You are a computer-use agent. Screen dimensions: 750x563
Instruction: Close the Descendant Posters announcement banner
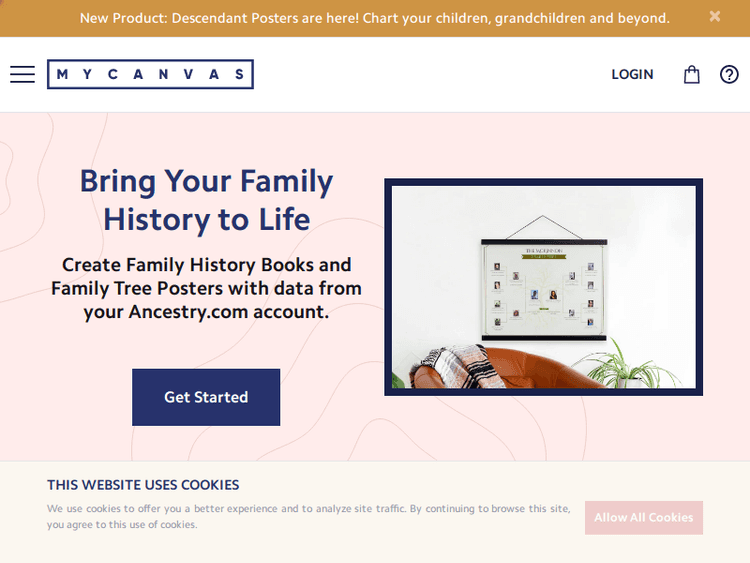tap(715, 17)
